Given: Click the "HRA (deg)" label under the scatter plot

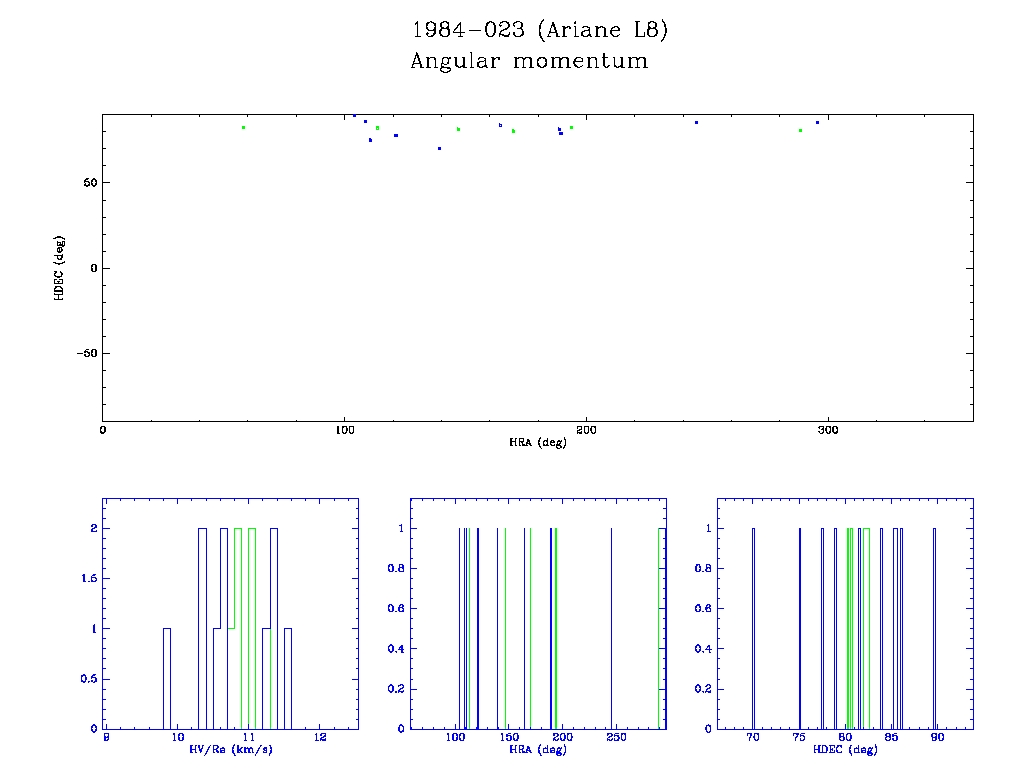Looking at the screenshot, I should 538,442.
